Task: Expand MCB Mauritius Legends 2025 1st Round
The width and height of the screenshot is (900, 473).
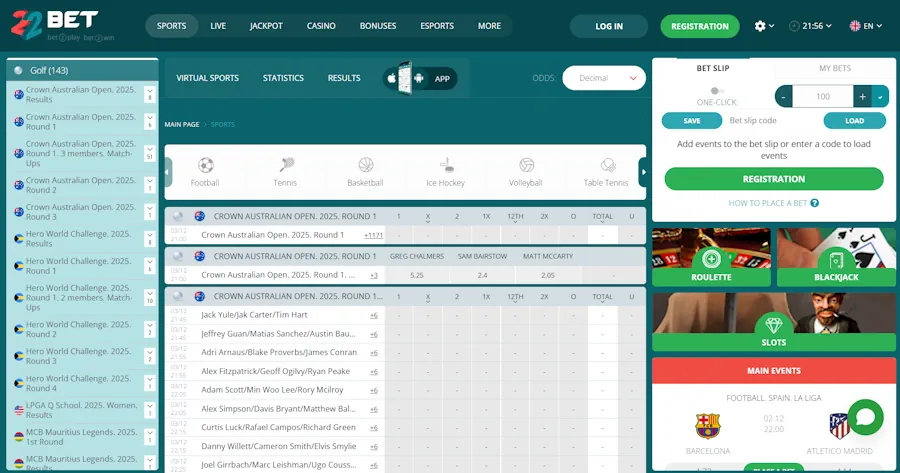Action: (x=150, y=437)
